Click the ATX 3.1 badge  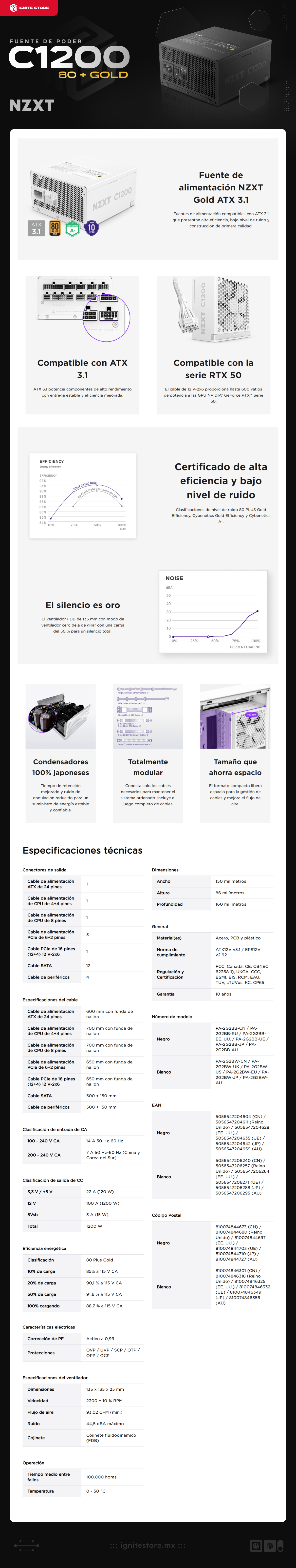[x=37, y=228]
